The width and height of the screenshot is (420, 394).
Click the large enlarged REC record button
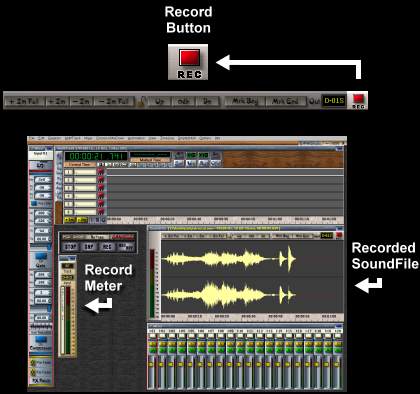[188, 62]
